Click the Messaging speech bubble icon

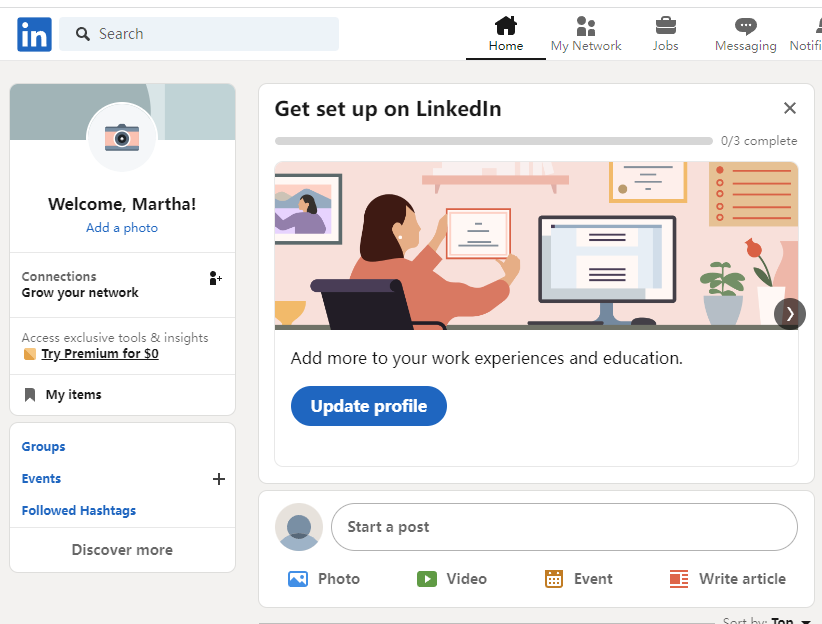point(745,26)
